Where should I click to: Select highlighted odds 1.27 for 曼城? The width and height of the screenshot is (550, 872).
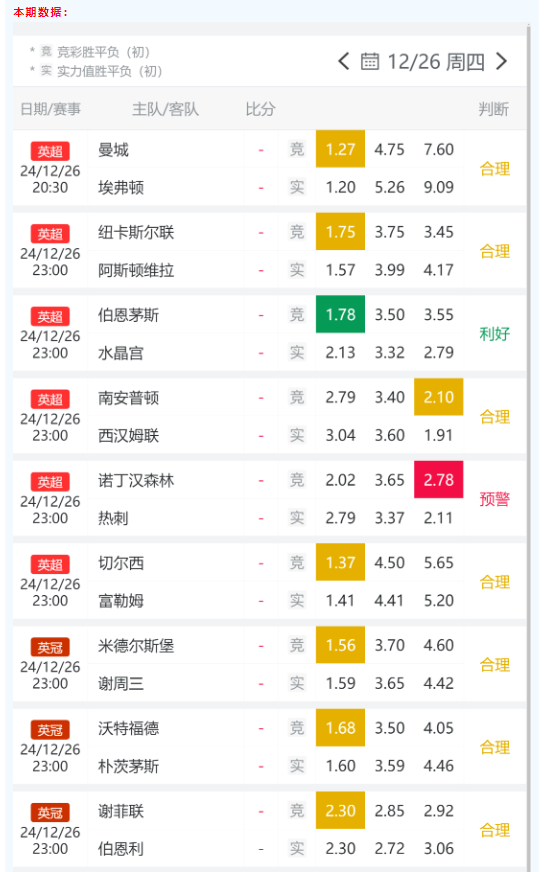point(340,149)
